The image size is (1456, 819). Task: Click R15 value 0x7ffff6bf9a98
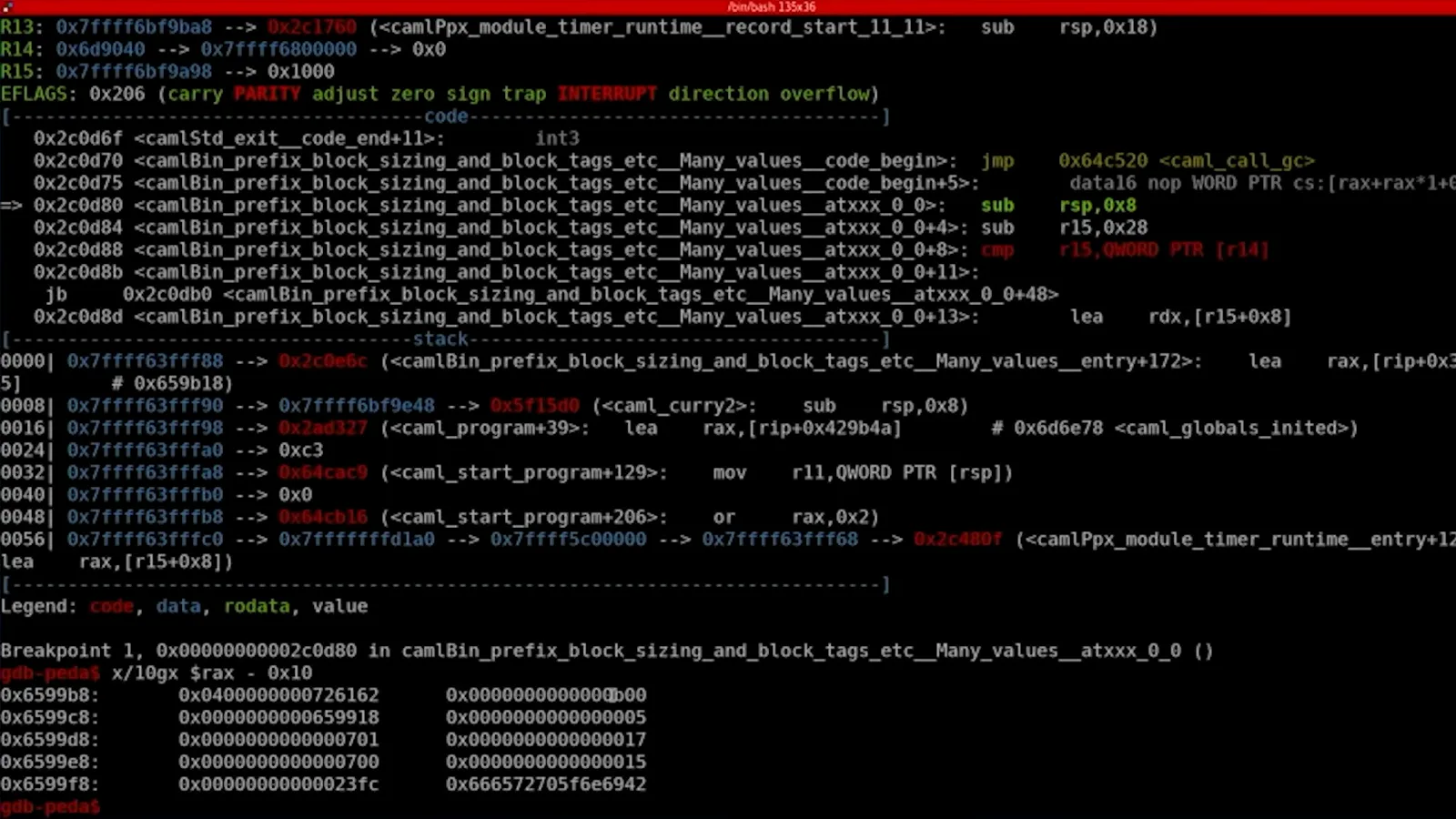(x=134, y=72)
